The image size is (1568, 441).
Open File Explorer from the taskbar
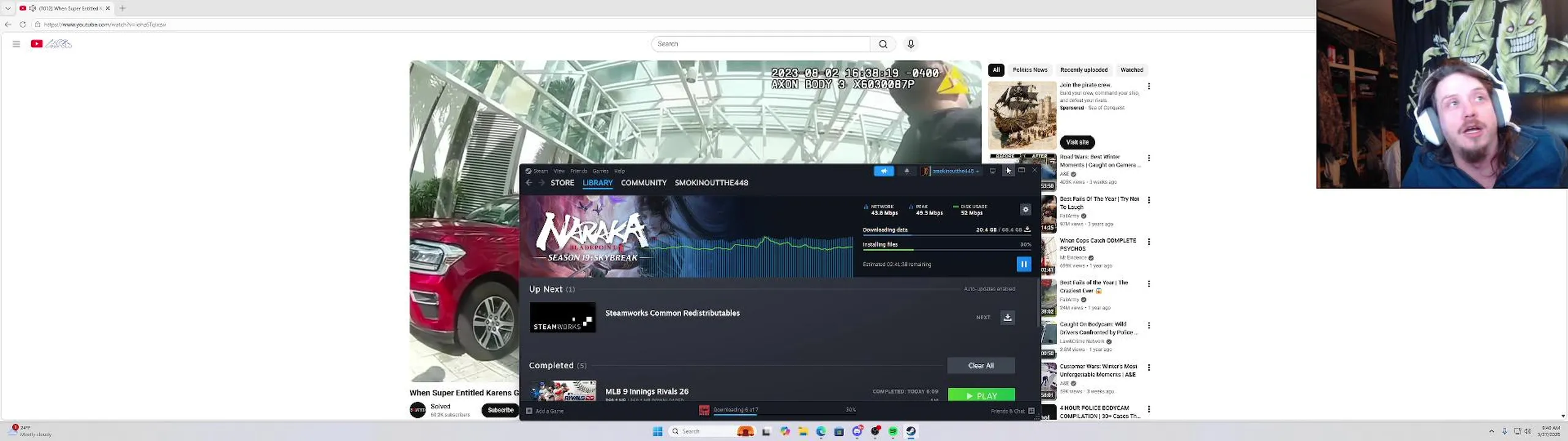click(x=803, y=431)
